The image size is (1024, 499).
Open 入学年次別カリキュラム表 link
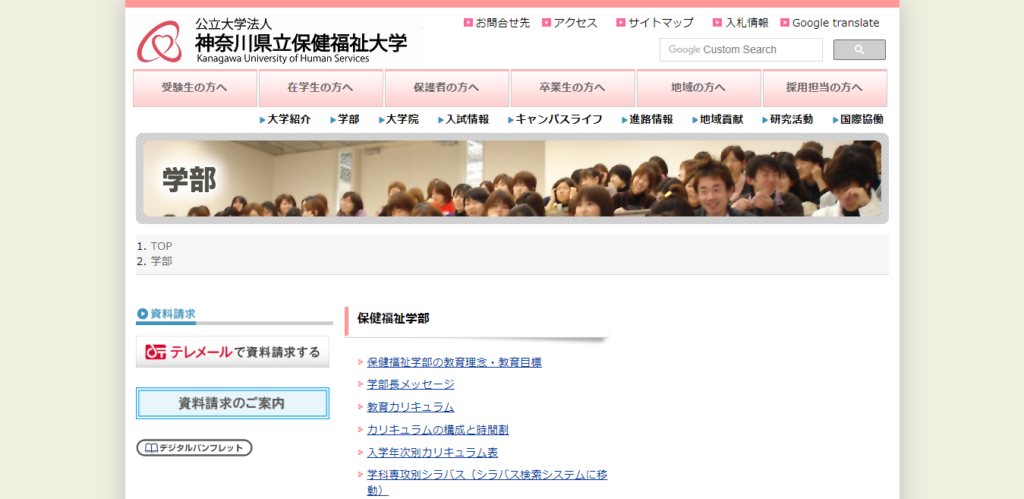432,453
